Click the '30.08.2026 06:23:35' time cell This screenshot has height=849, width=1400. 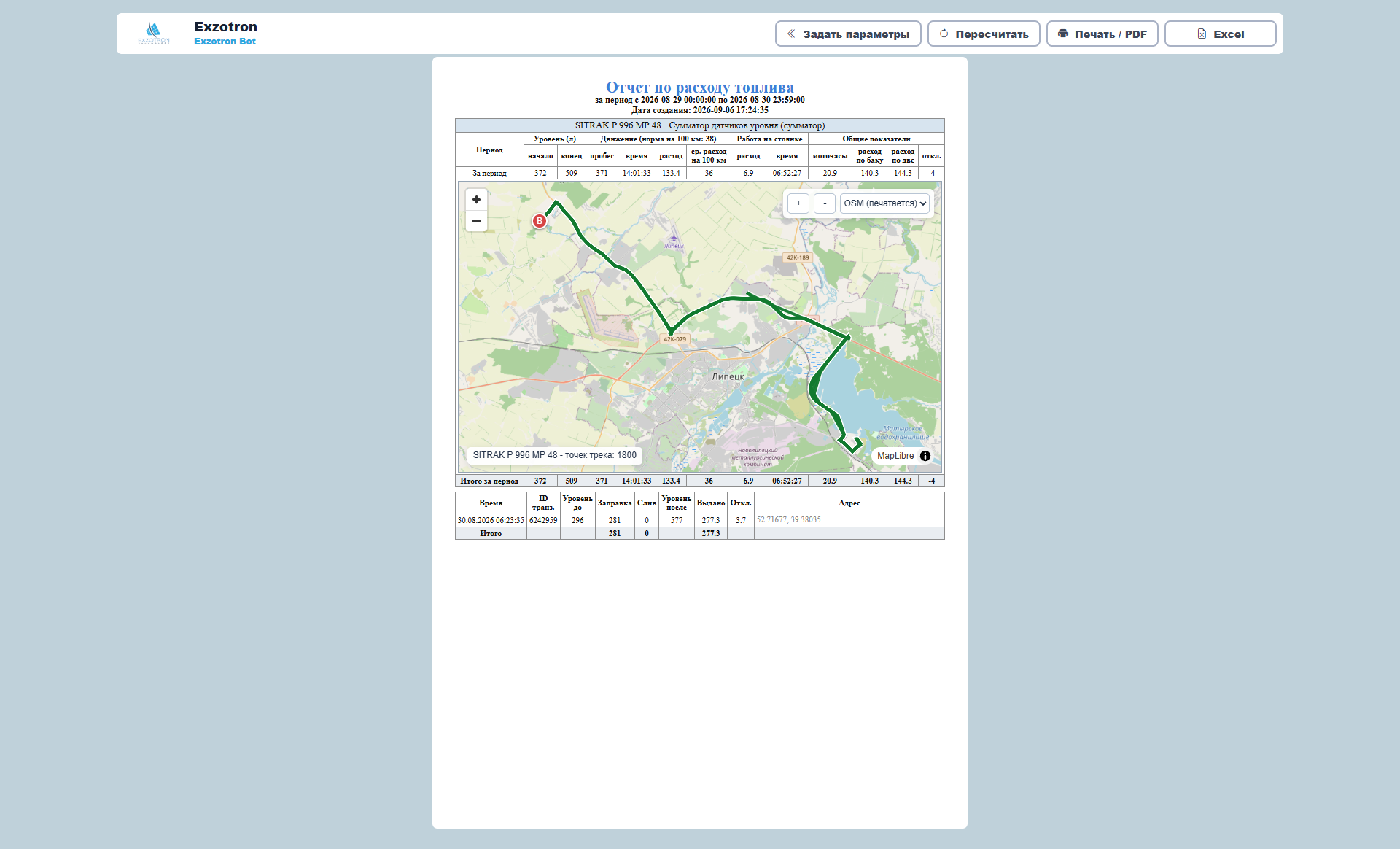coord(491,520)
